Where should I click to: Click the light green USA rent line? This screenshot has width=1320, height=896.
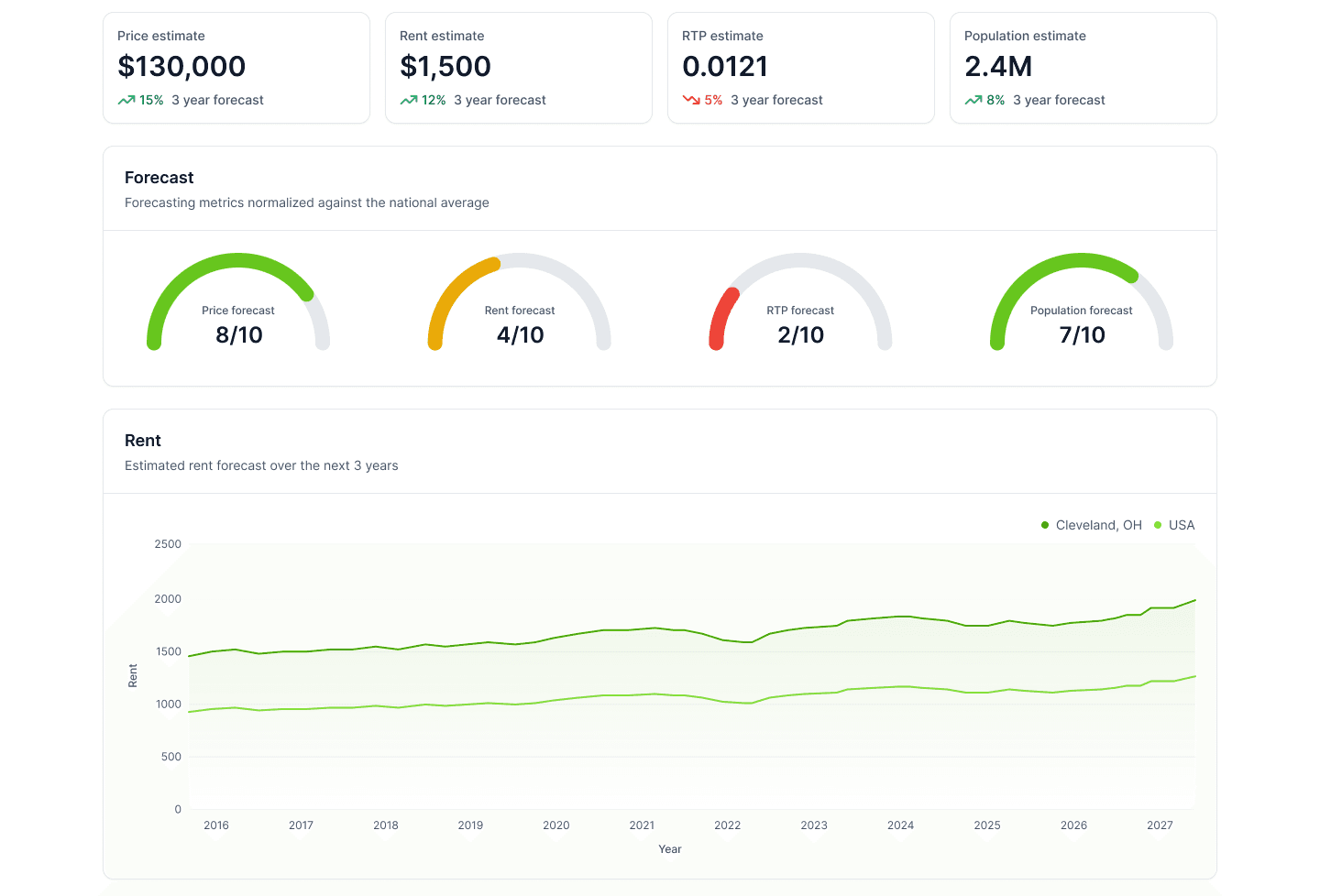click(x=692, y=696)
